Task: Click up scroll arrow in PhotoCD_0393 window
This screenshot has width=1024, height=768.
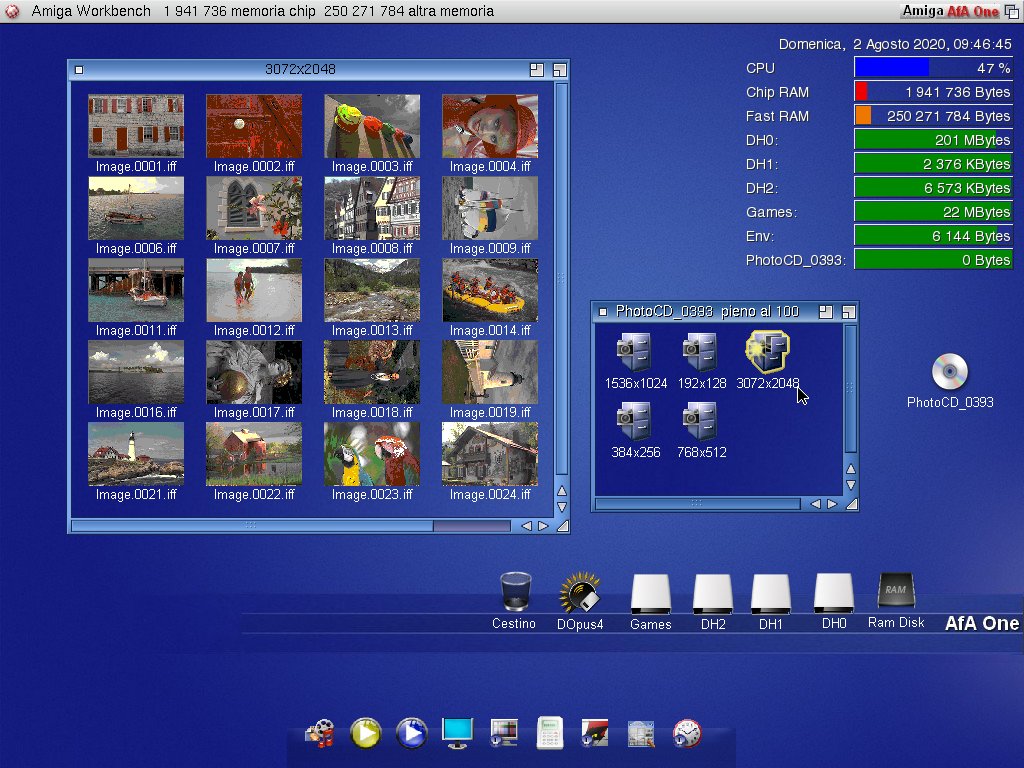Action: pyautogui.click(x=851, y=469)
